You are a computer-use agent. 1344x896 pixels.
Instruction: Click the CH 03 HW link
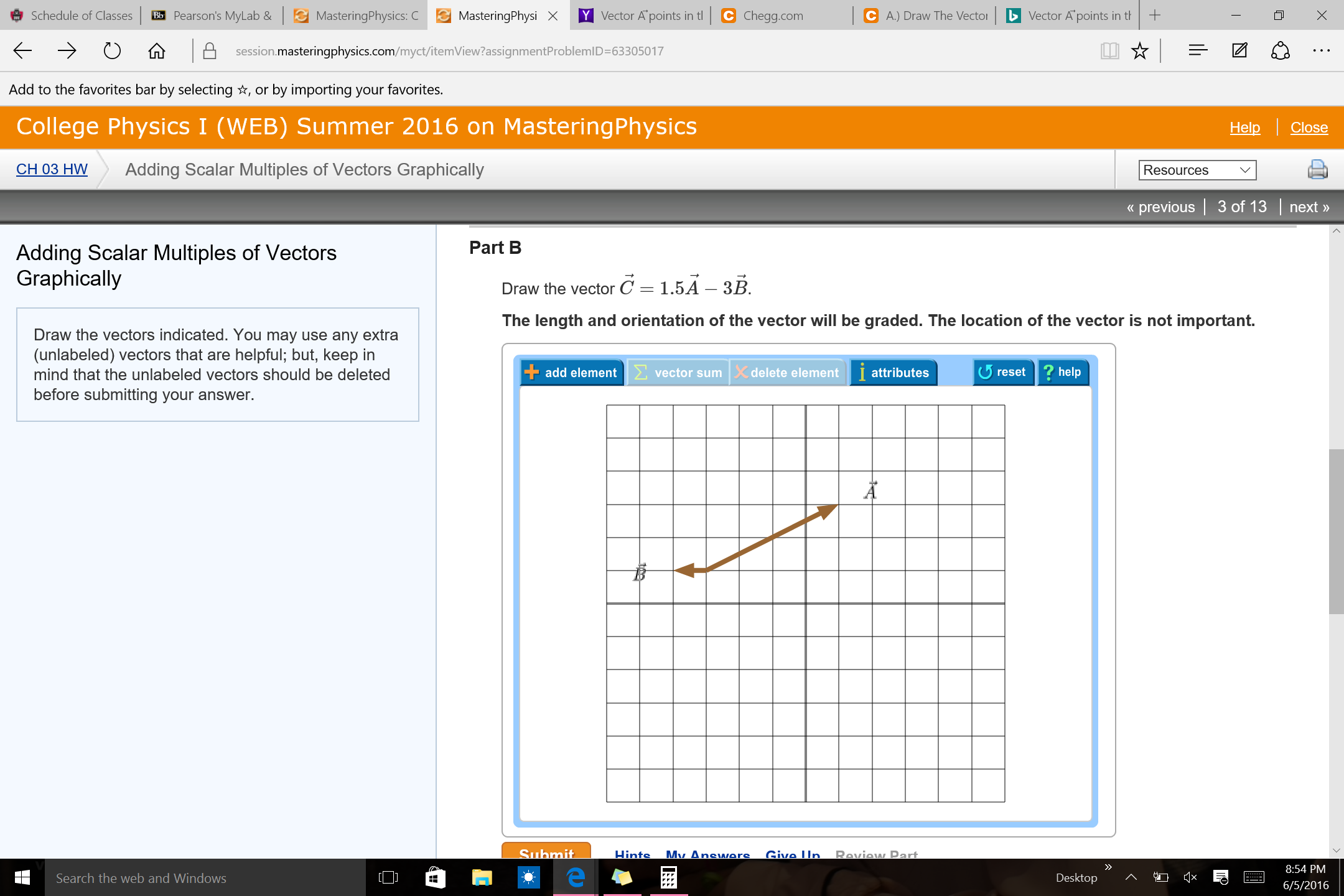pyautogui.click(x=51, y=169)
